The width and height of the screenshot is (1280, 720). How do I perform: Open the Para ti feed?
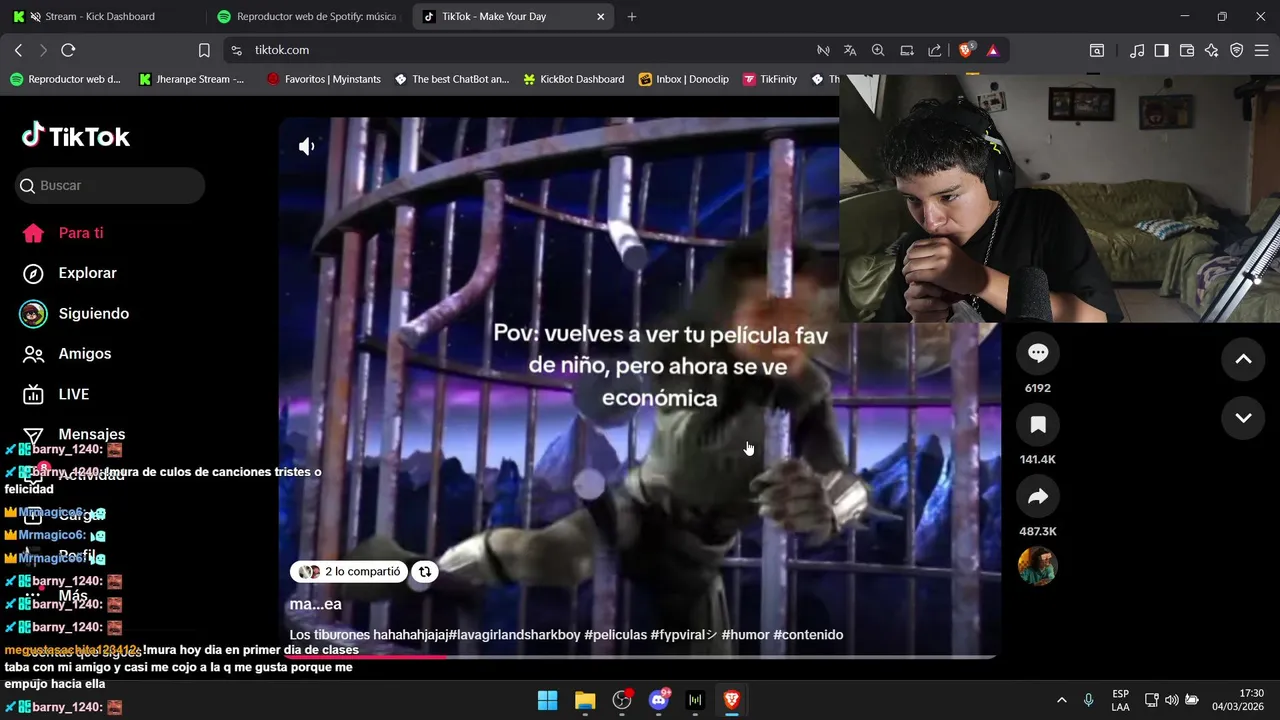64,233
